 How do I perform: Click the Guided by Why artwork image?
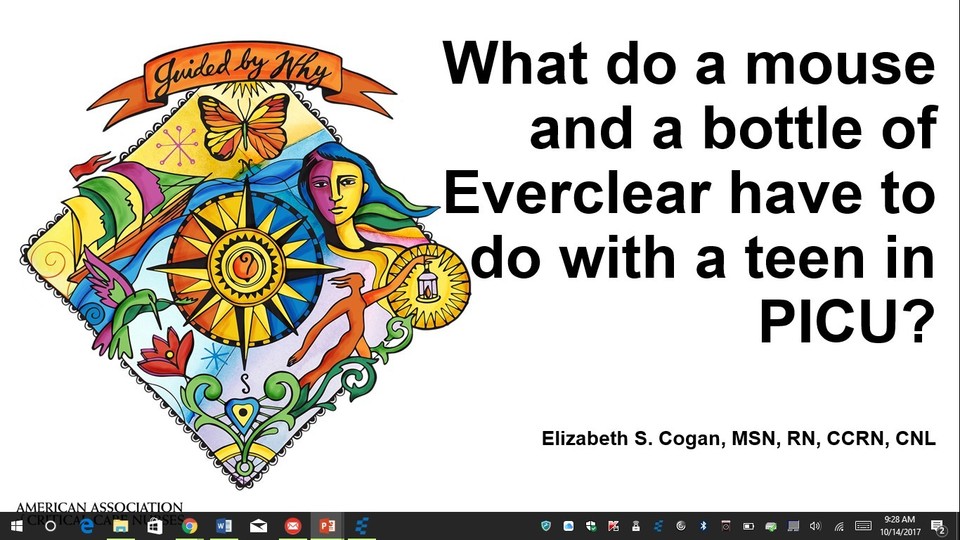pos(245,265)
